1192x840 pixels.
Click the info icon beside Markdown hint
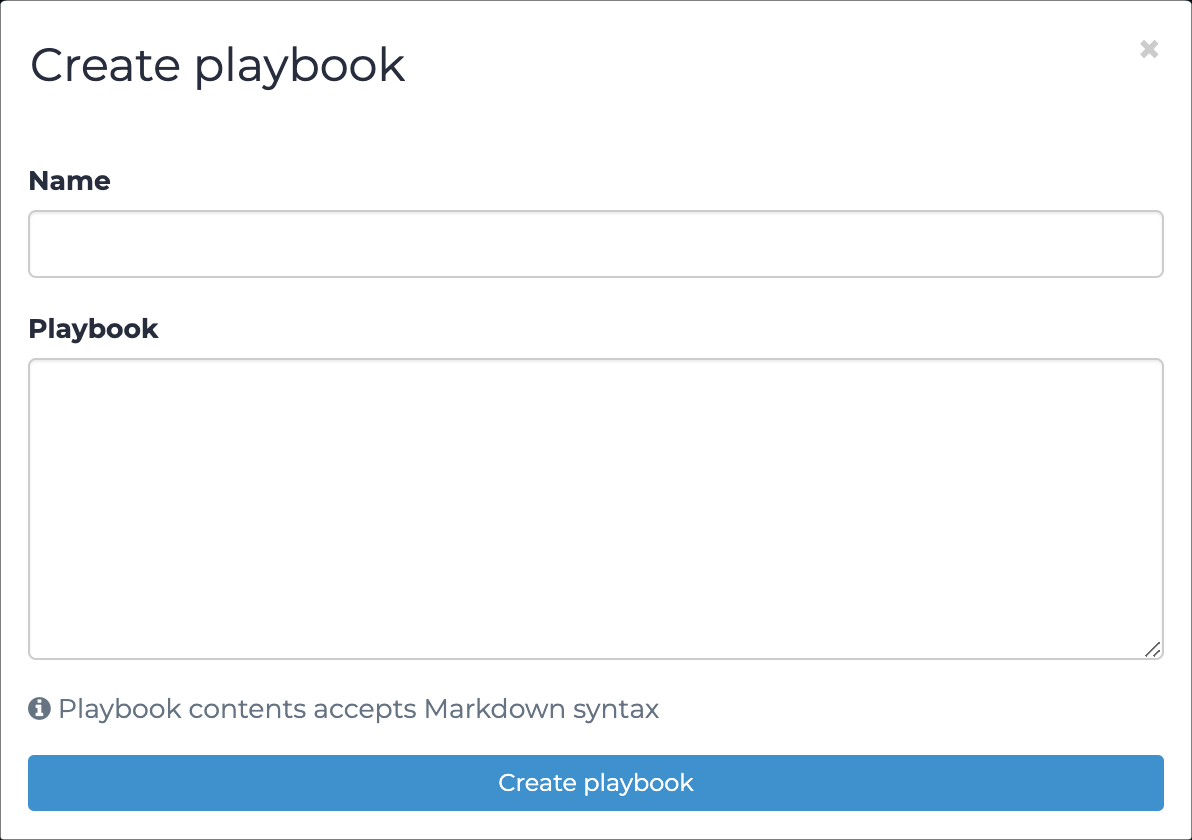click(40, 708)
